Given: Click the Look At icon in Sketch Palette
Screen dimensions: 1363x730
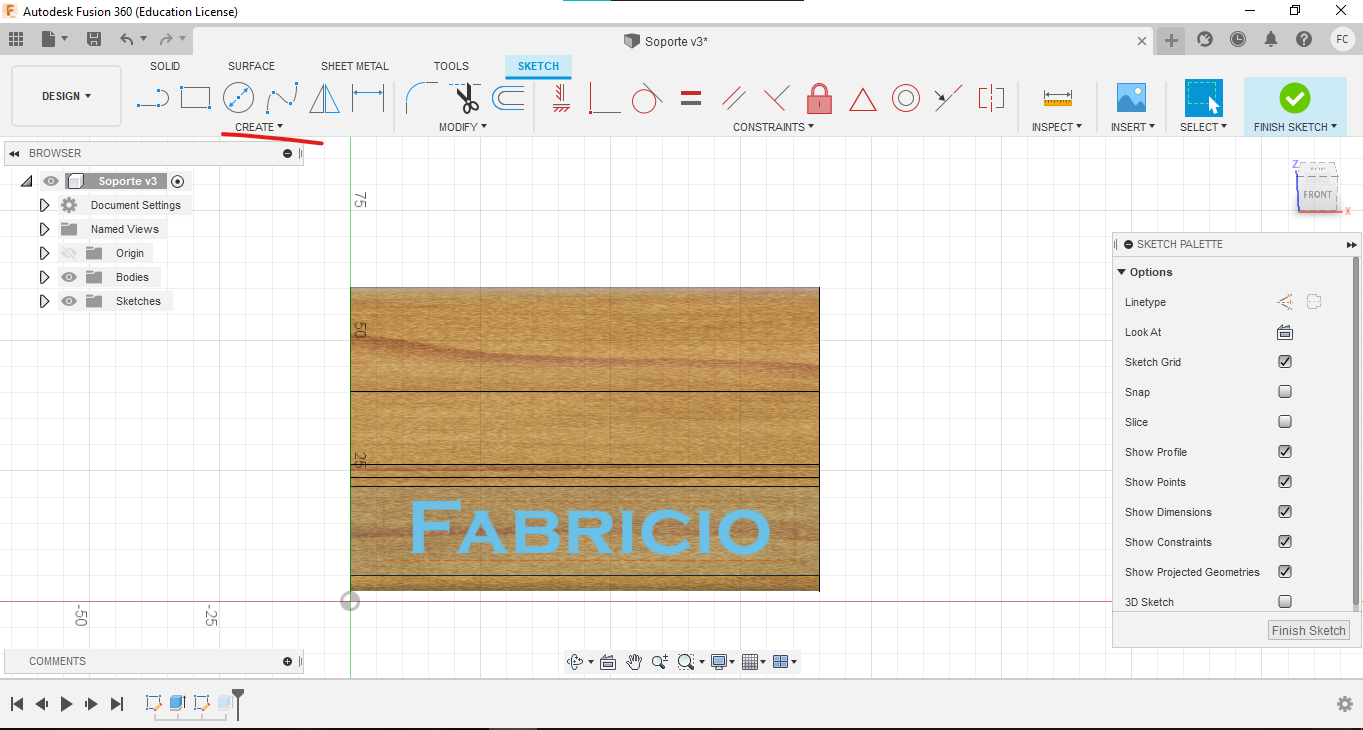Looking at the screenshot, I should pyautogui.click(x=1285, y=332).
